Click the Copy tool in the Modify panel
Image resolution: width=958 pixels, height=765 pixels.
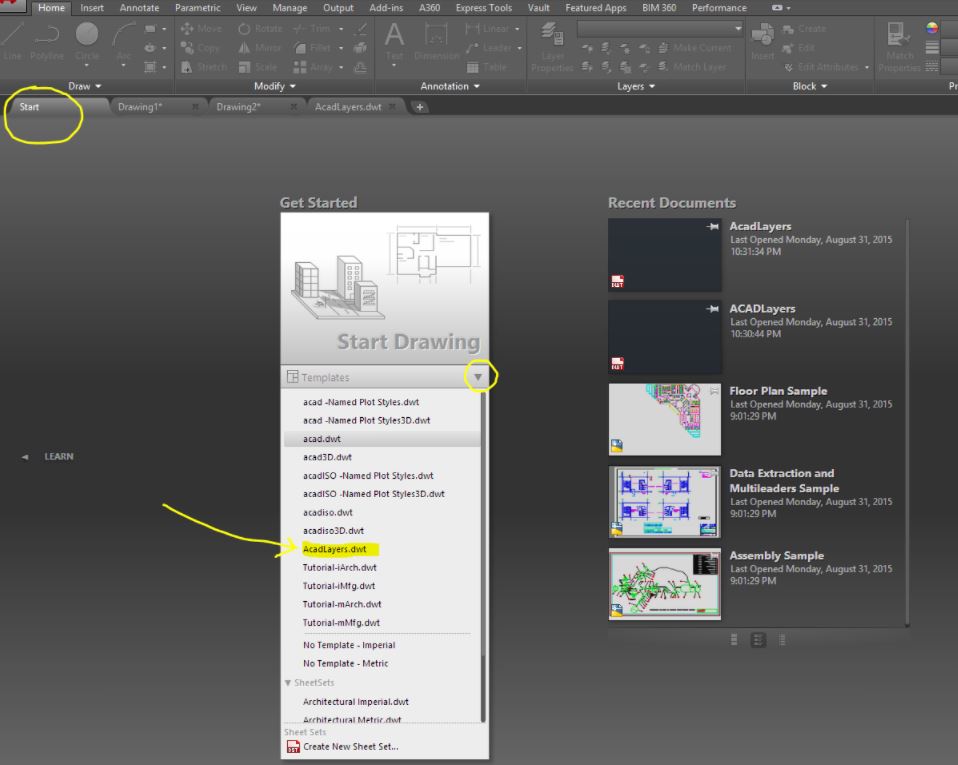(x=200, y=48)
